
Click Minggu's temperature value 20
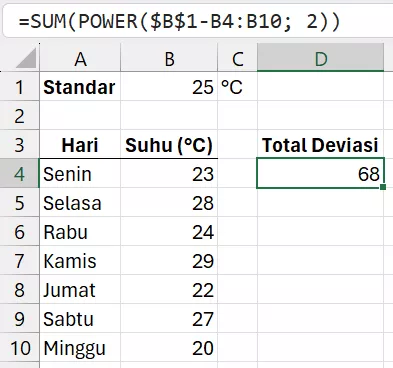click(169, 348)
